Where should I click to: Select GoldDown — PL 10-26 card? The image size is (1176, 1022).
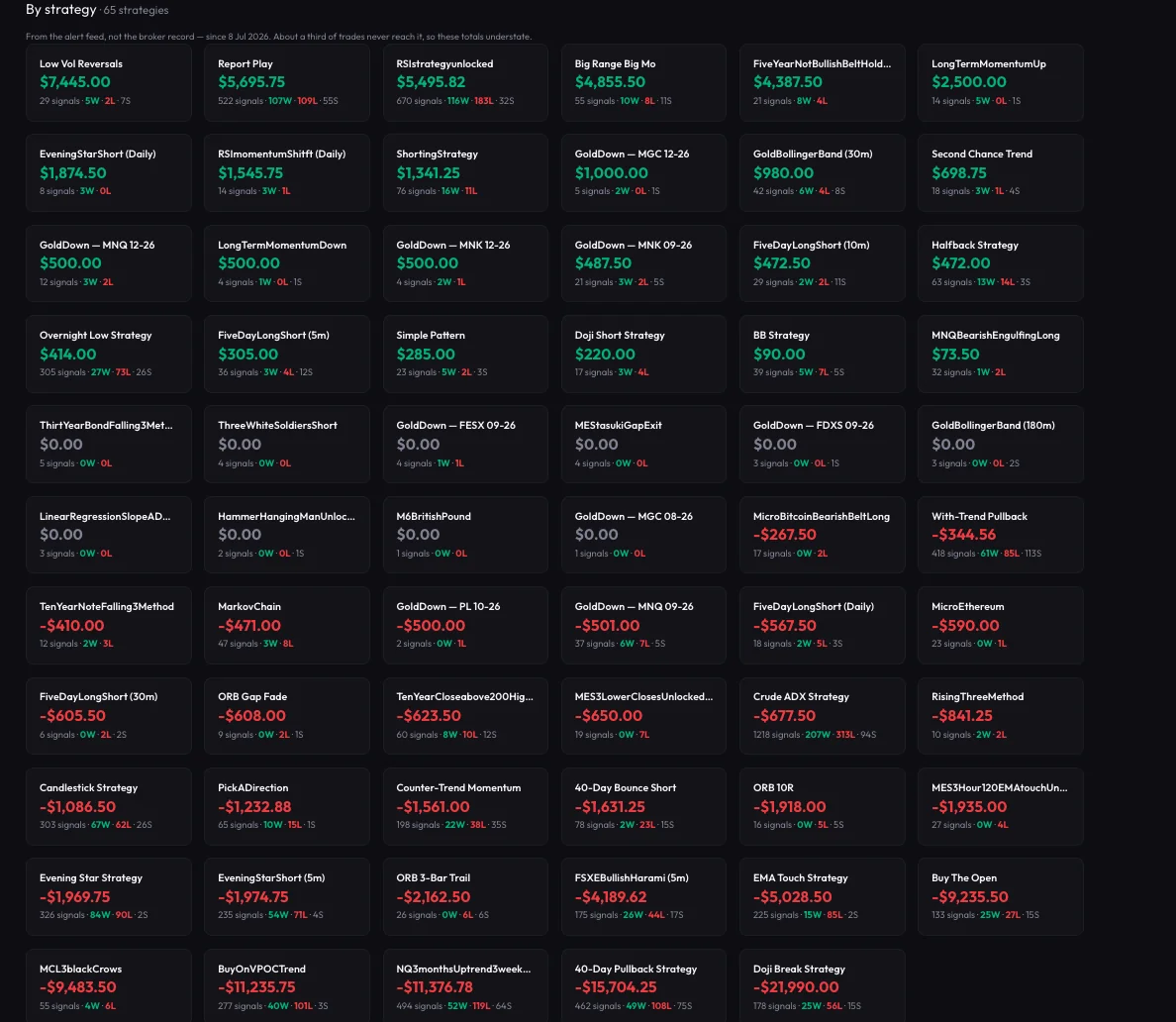tap(465, 625)
